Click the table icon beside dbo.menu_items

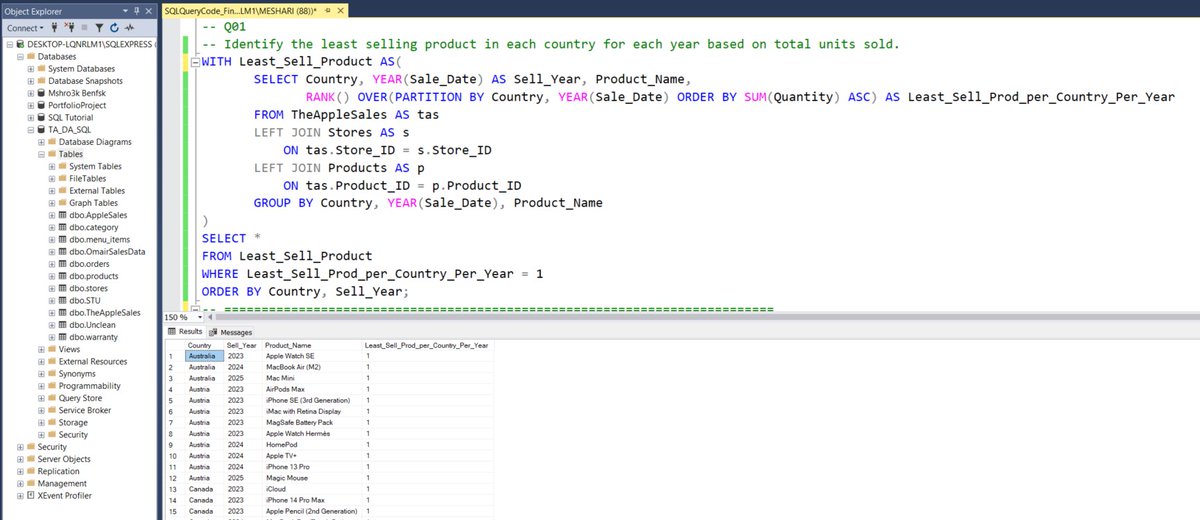pyautogui.click(x=62, y=240)
